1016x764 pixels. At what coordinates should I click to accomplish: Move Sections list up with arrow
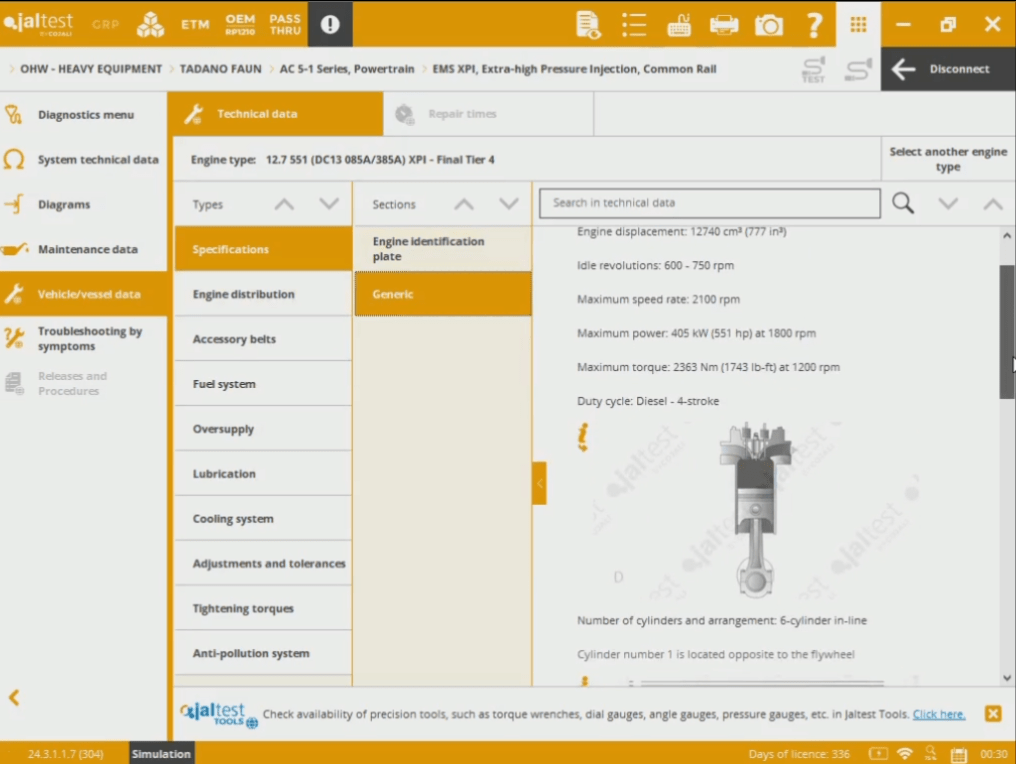click(x=464, y=204)
